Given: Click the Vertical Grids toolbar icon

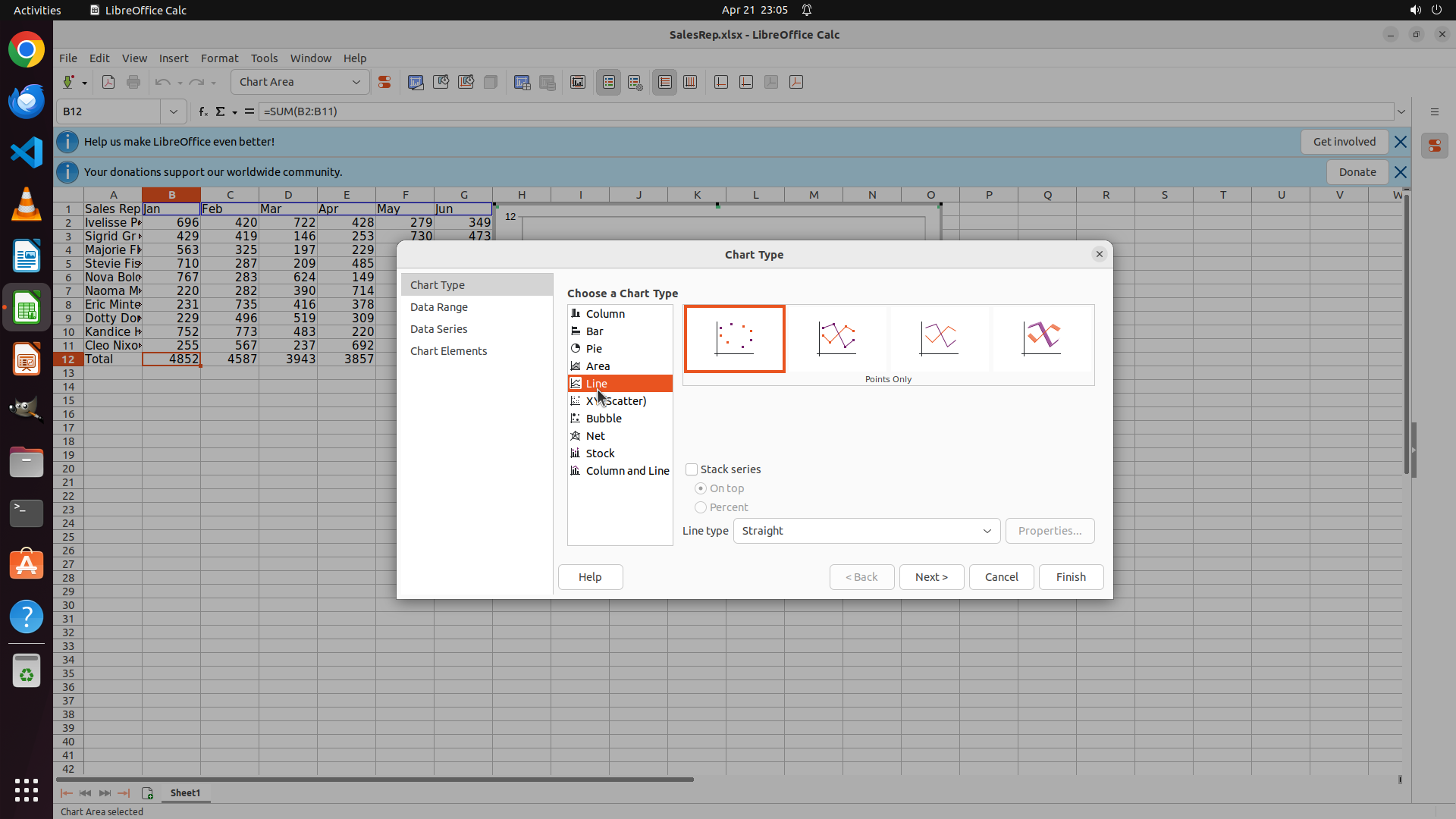Looking at the screenshot, I should 690,82.
